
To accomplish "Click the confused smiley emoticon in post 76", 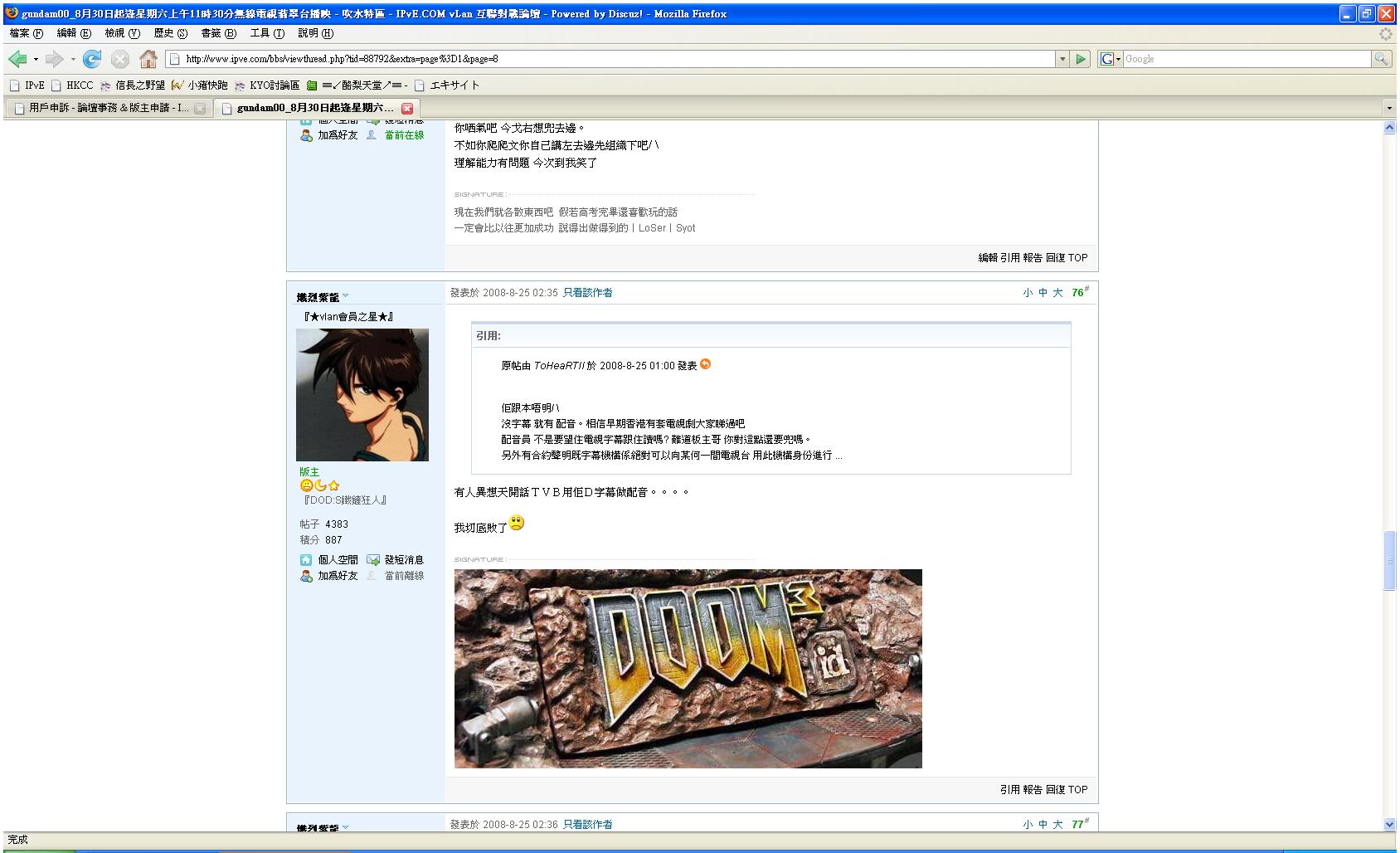I will [517, 523].
